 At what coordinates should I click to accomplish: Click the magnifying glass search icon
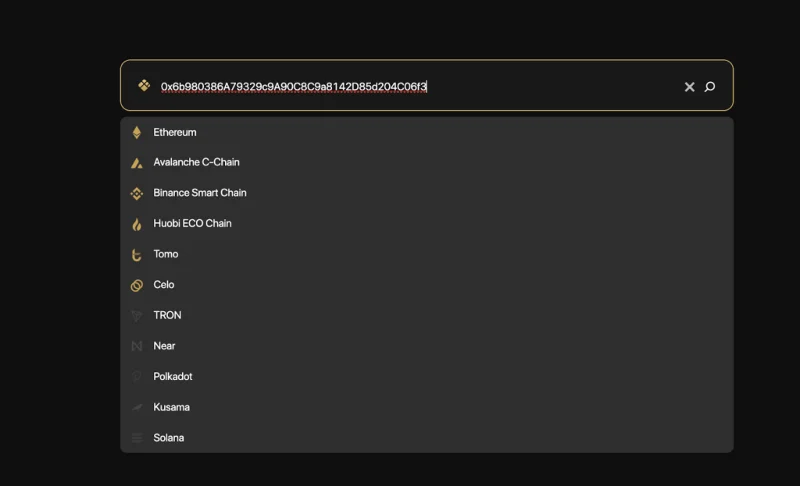click(x=710, y=87)
